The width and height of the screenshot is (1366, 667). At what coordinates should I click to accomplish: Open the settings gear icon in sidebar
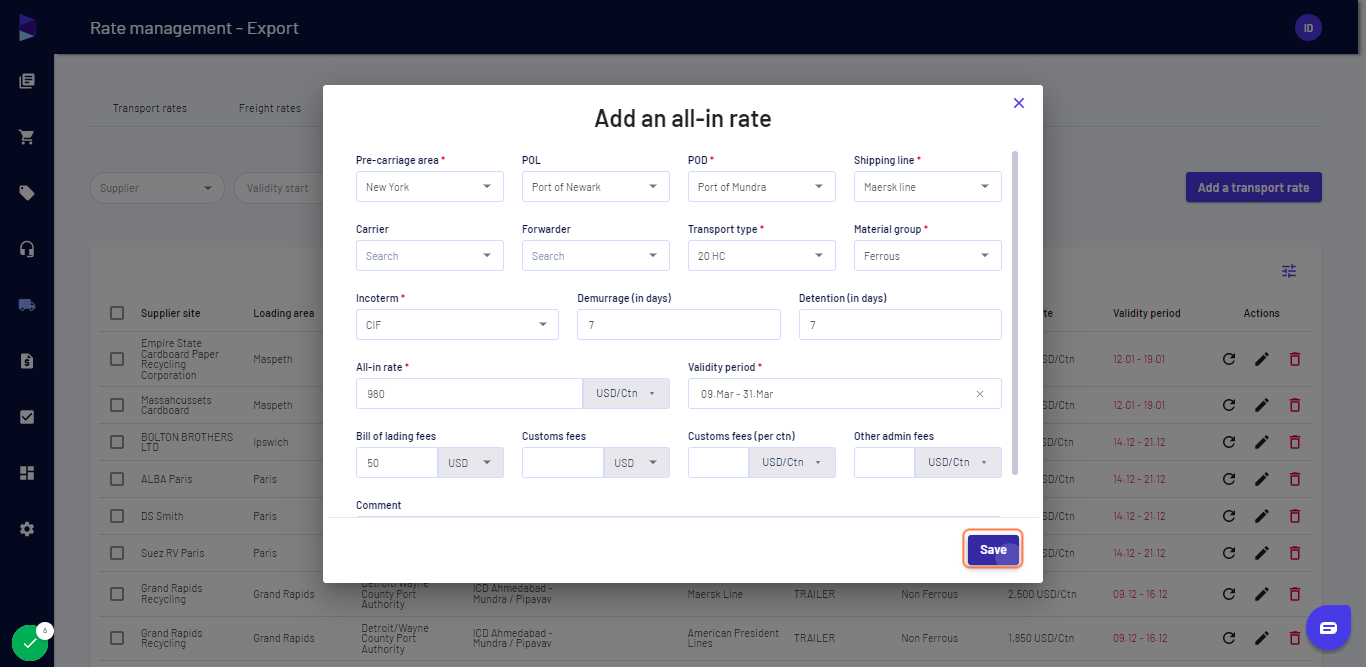(x=27, y=529)
